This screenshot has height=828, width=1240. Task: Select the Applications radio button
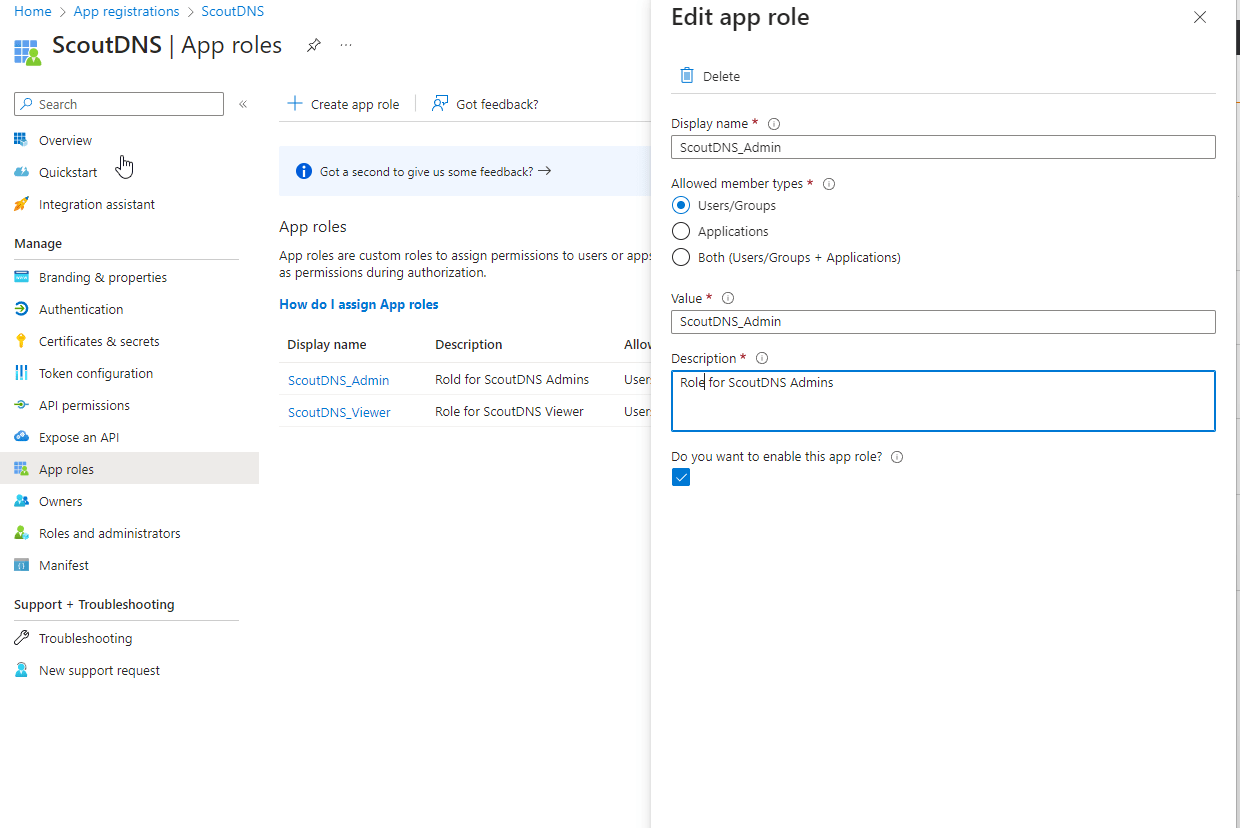point(681,231)
